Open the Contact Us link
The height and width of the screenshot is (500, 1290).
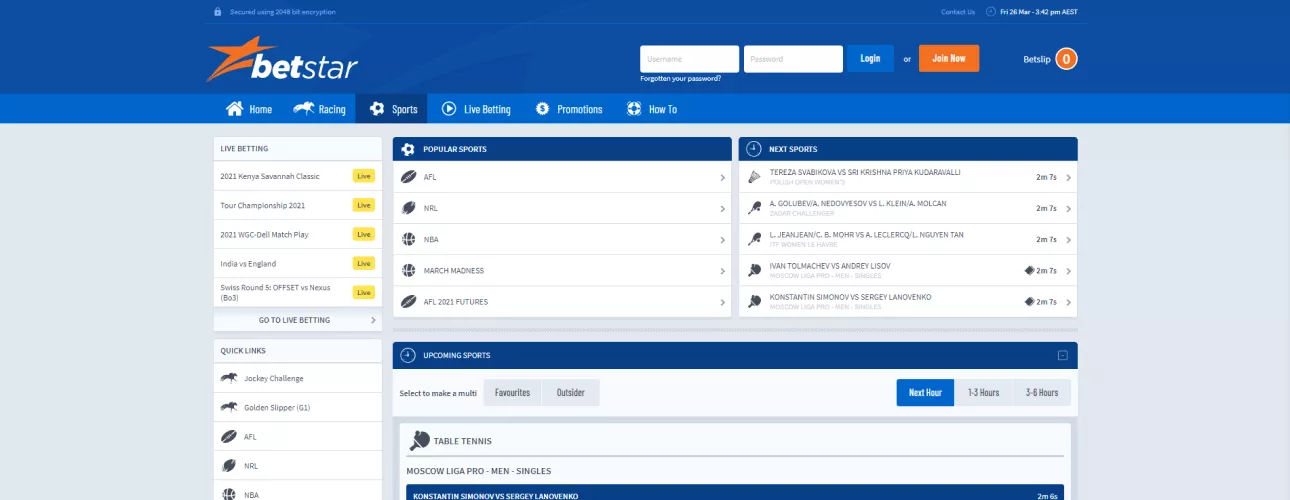pos(958,12)
